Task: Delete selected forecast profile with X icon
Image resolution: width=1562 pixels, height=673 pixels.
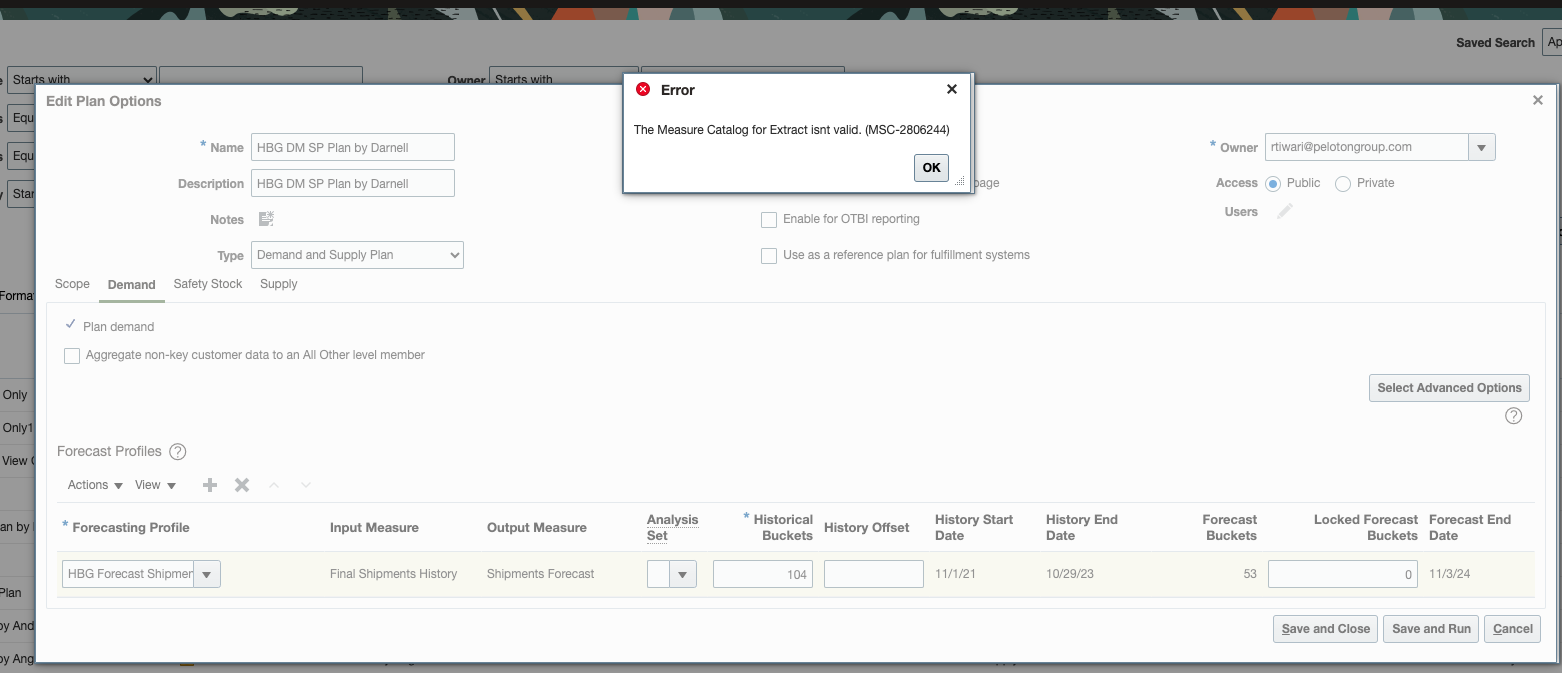Action: pyautogui.click(x=241, y=485)
